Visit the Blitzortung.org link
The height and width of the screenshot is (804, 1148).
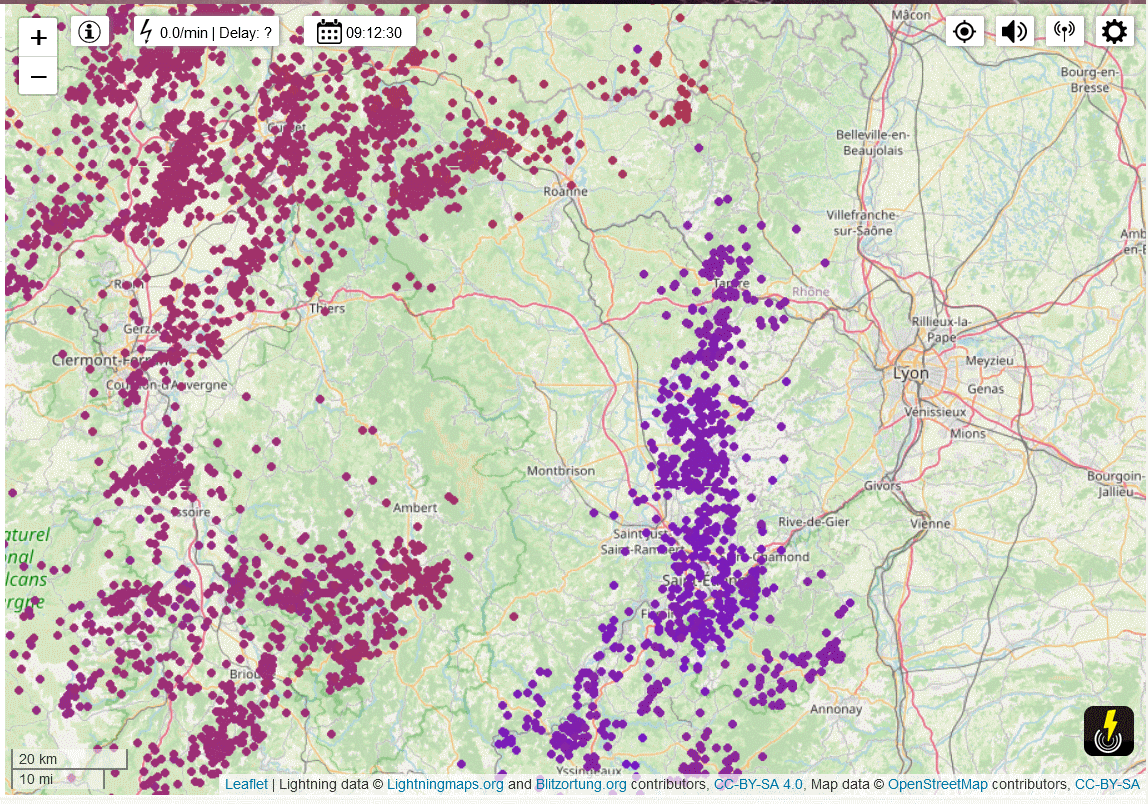coord(581,785)
